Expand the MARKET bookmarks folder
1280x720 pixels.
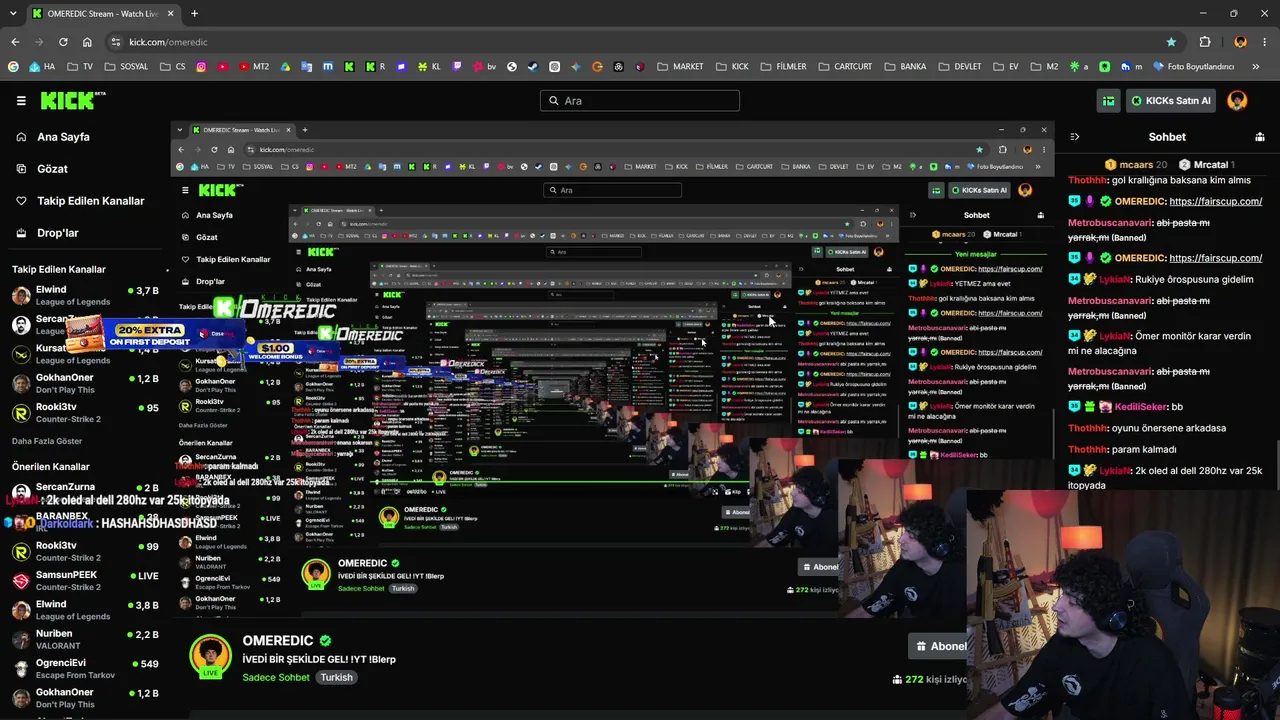tap(680, 67)
